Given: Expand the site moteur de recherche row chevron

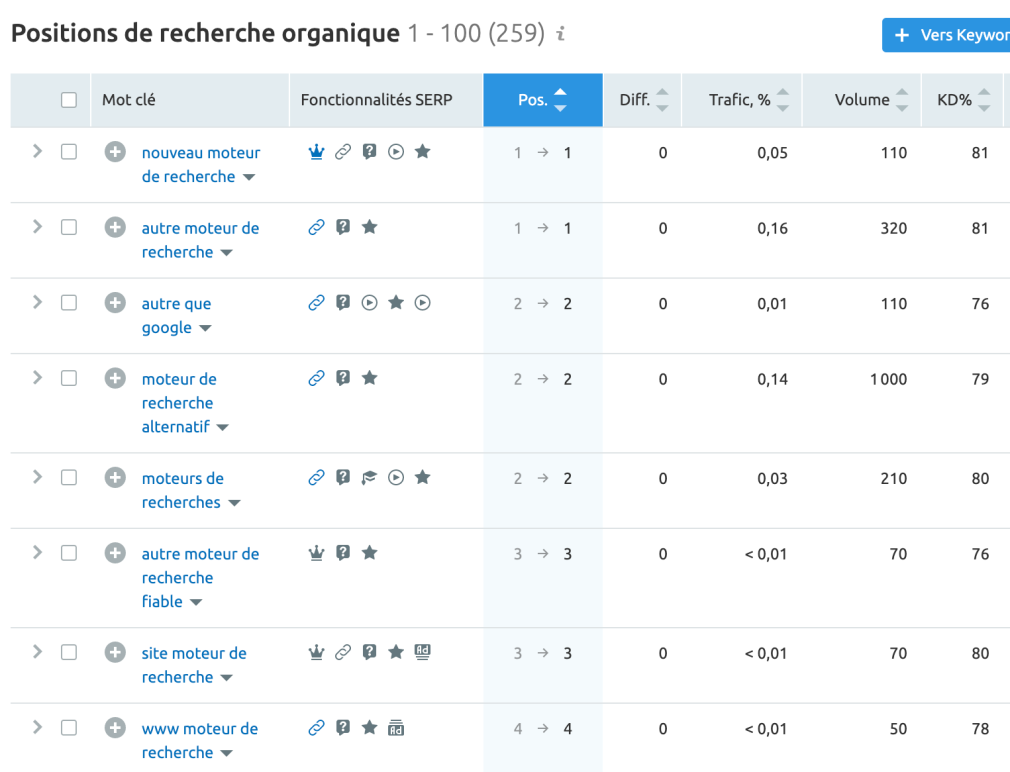Looking at the screenshot, I should coord(37,652).
